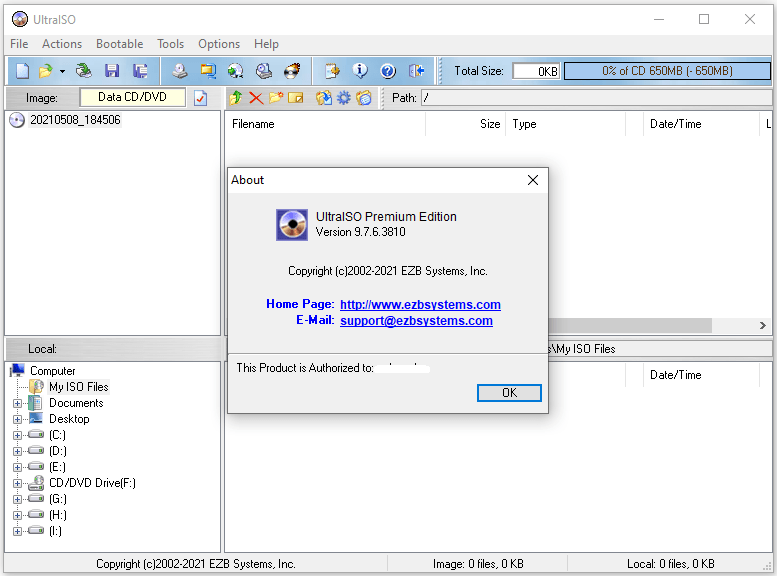Click the Total Size 0KB field
Viewport: 777px width, 576px height.
(x=536, y=71)
